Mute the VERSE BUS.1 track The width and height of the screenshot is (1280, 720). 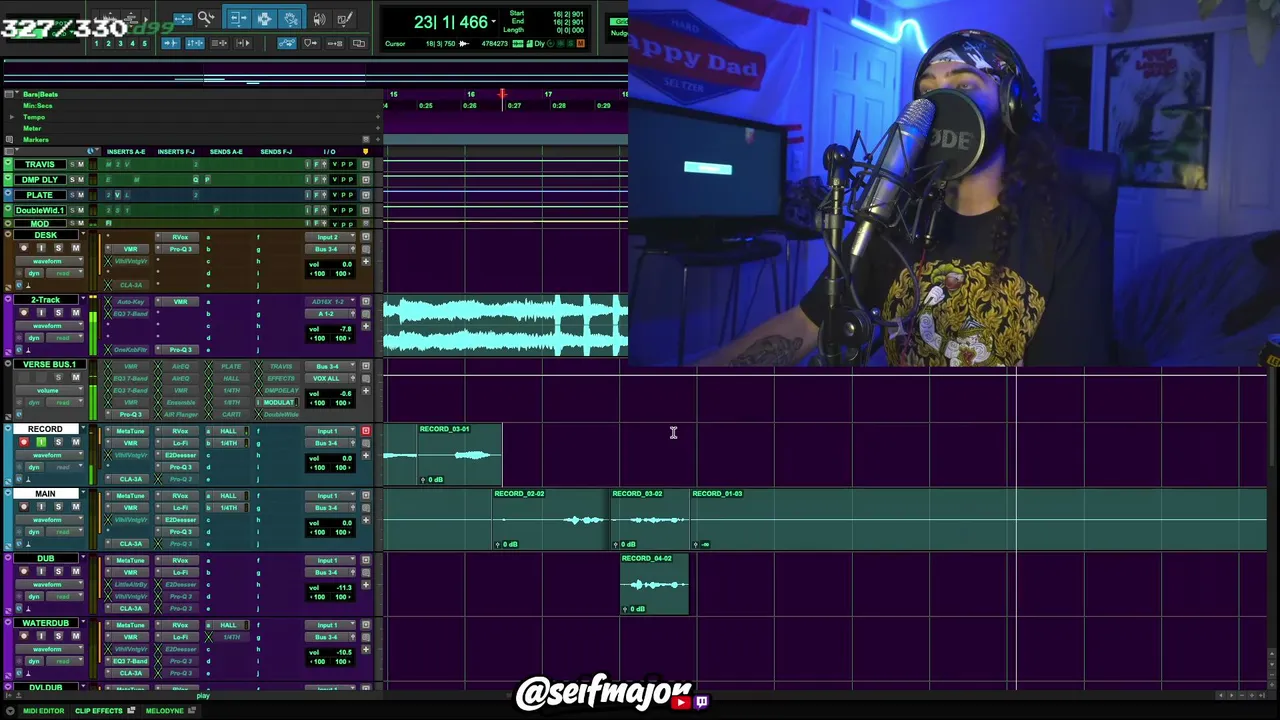point(75,378)
